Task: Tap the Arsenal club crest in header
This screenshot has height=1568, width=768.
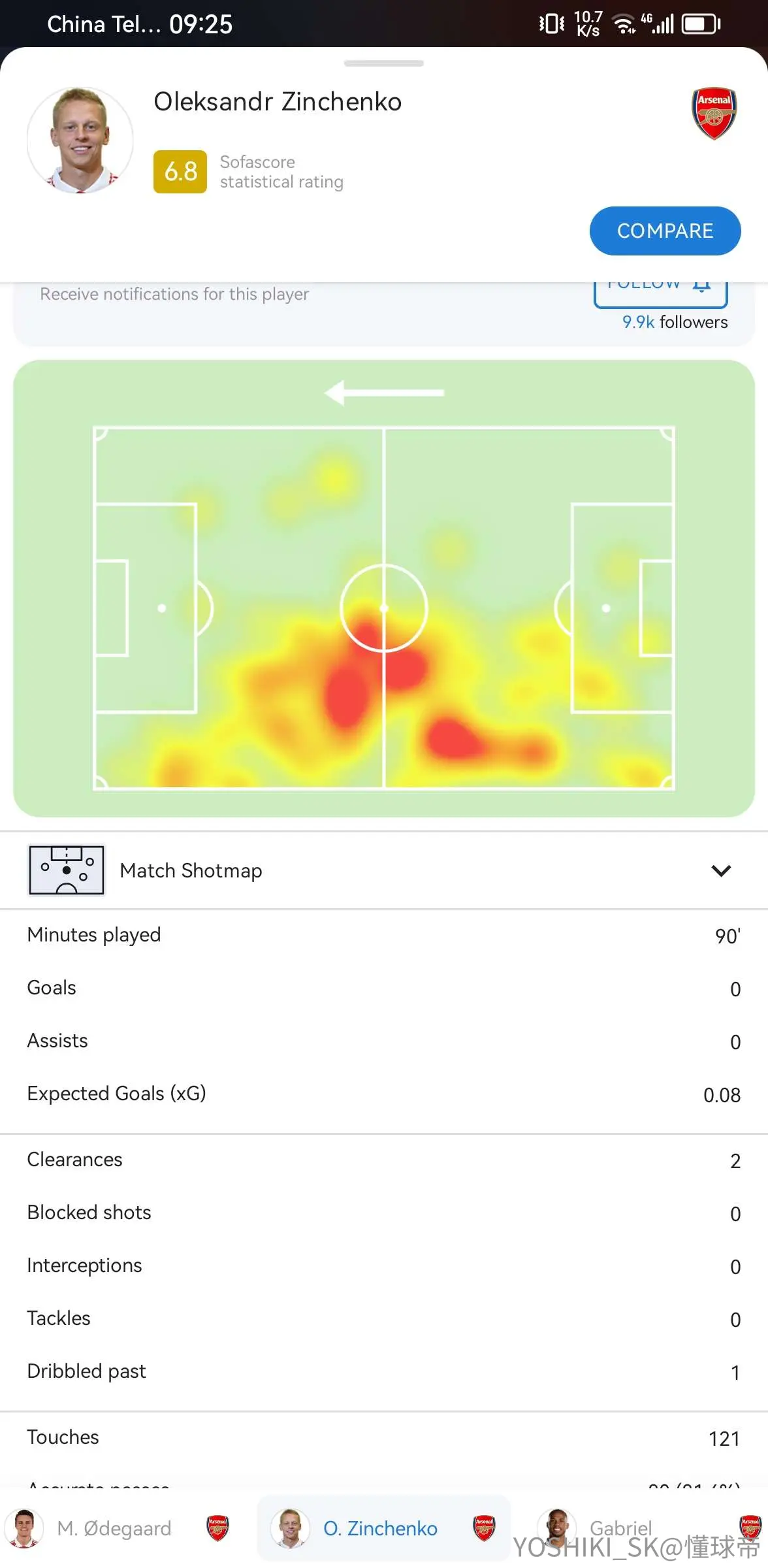Action: coord(714,114)
